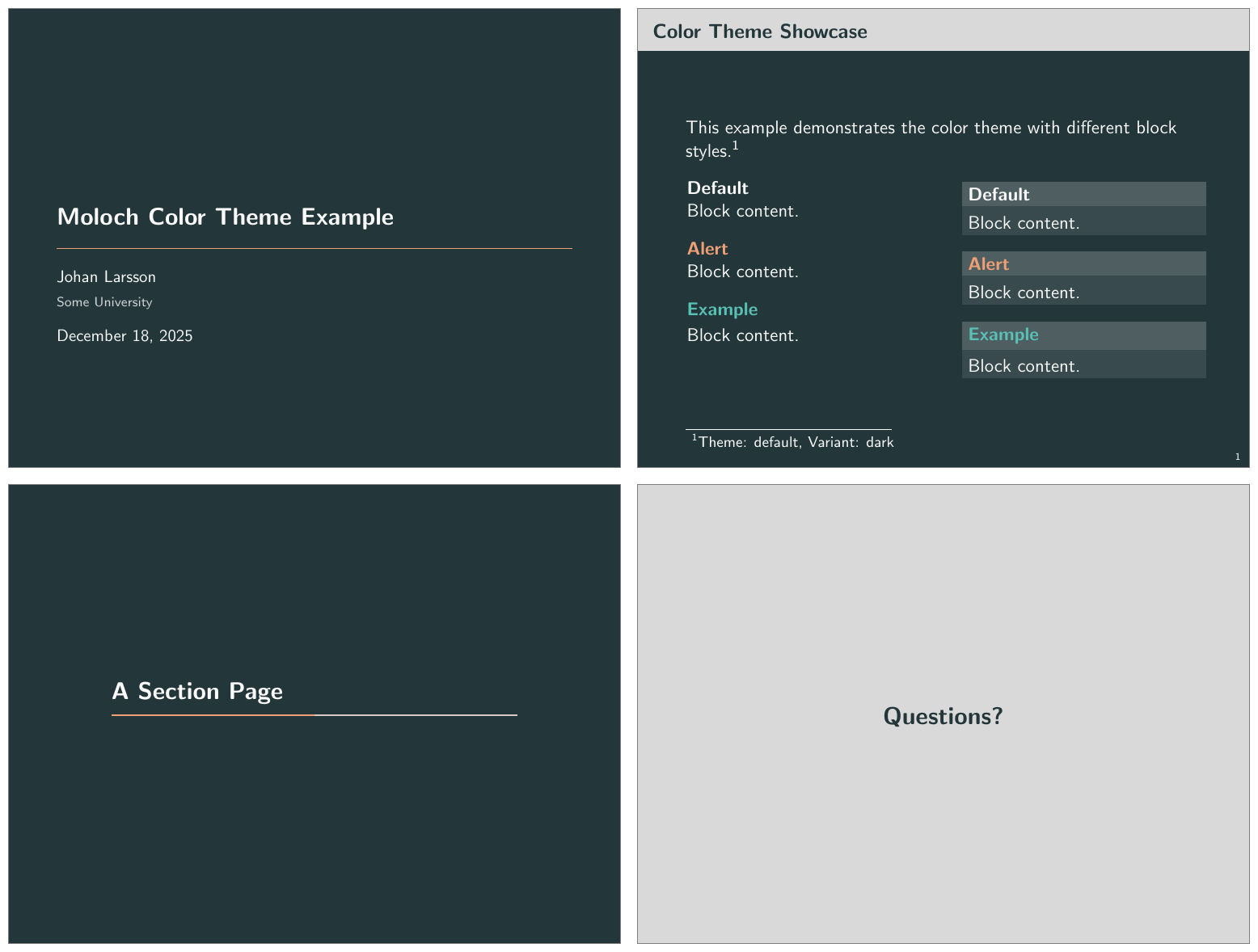The width and height of the screenshot is (1258, 952).
Task: Click the footnote 'Theme: default, Variant: dark'
Action: tap(796, 442)
